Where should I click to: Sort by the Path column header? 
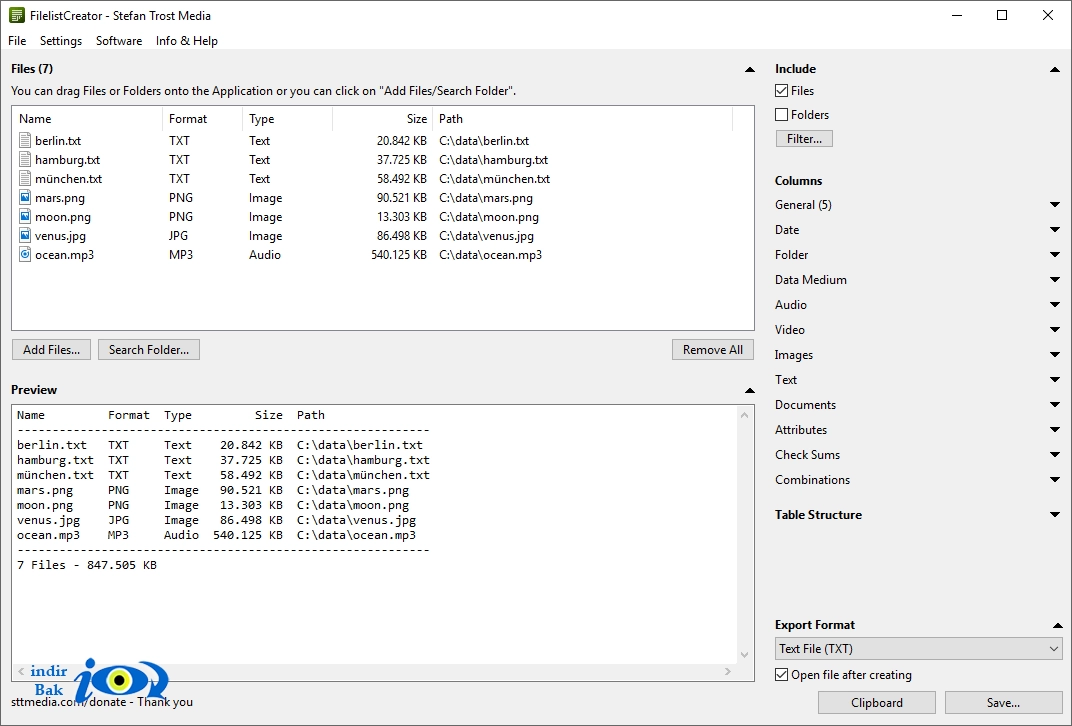click(x=582, y=119)
